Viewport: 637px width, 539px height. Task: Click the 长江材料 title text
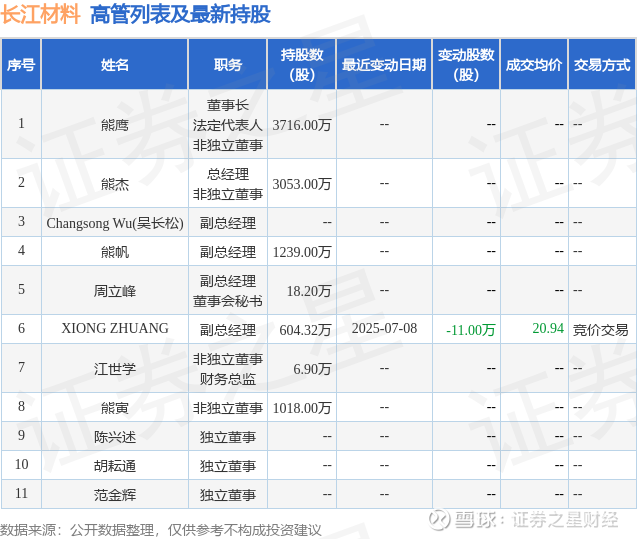click(x=40, y=15)
